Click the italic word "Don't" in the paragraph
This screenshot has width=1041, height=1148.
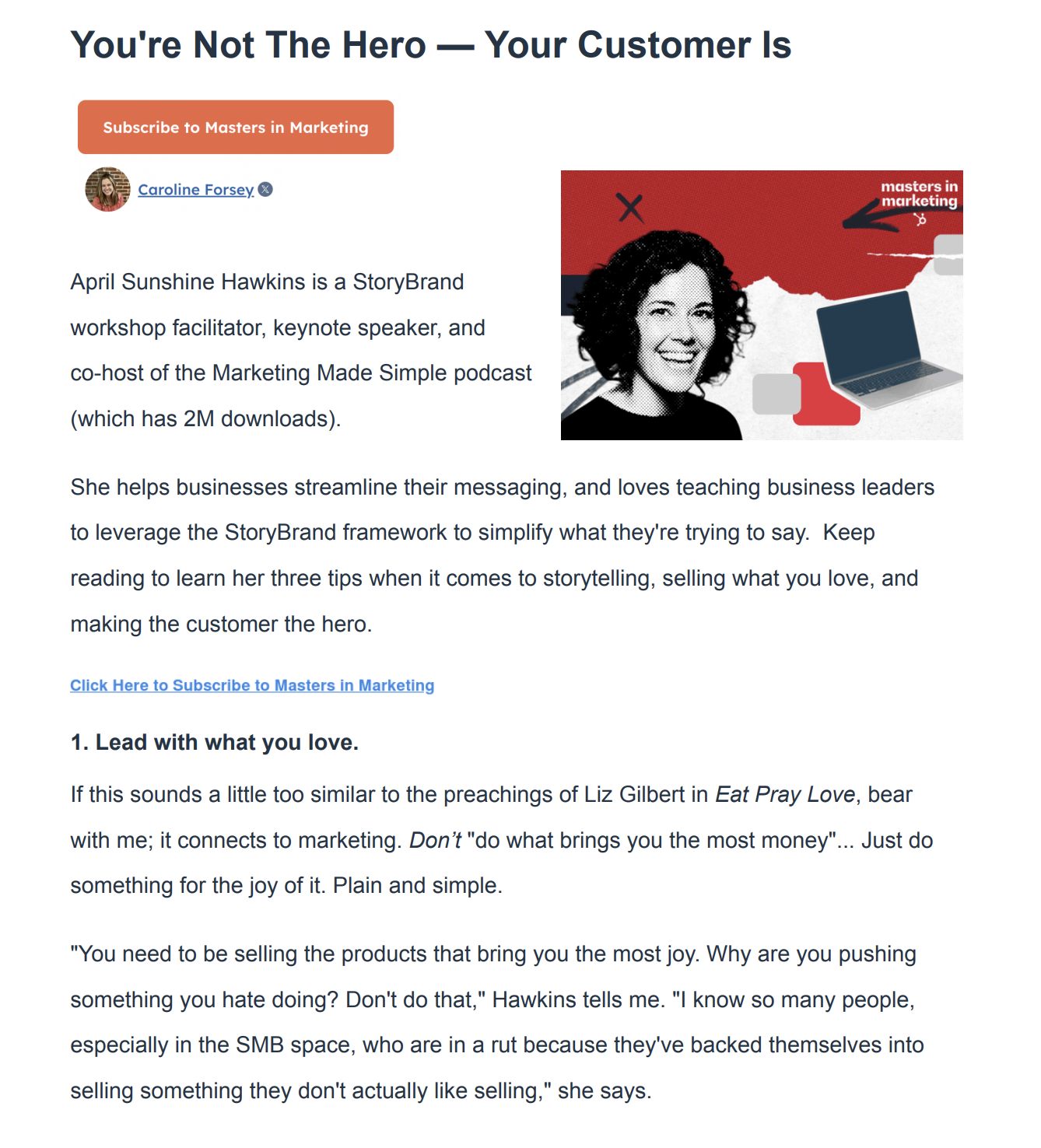pos(435,840)
